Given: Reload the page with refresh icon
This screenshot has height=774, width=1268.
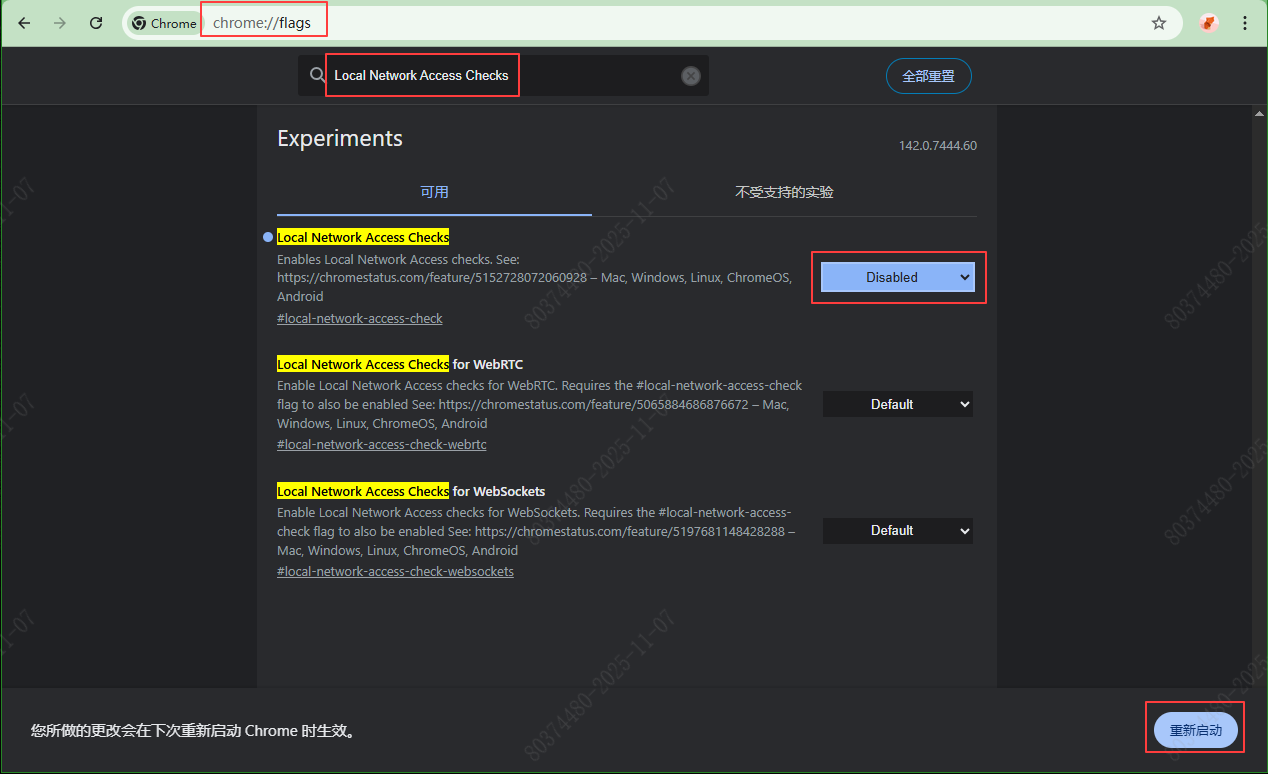Looking at the screenshot, I should coord(96,23).
